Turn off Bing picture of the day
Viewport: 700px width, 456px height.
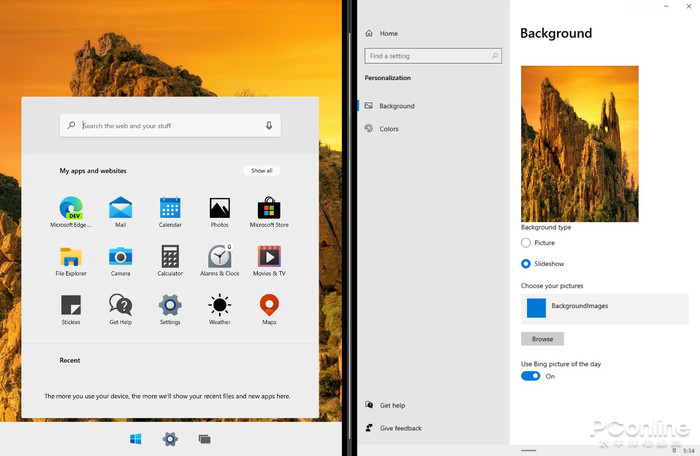[531, 376]
